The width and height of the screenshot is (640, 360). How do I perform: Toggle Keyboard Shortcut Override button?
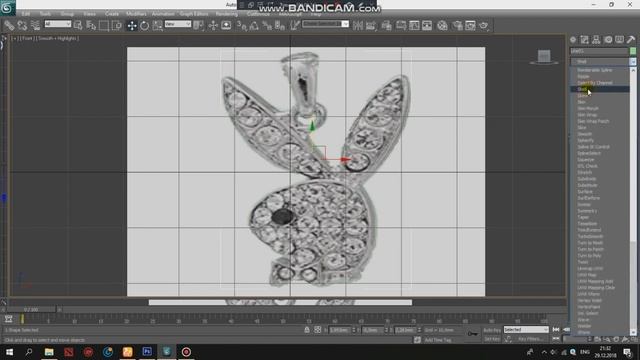(x=226, y=25)
